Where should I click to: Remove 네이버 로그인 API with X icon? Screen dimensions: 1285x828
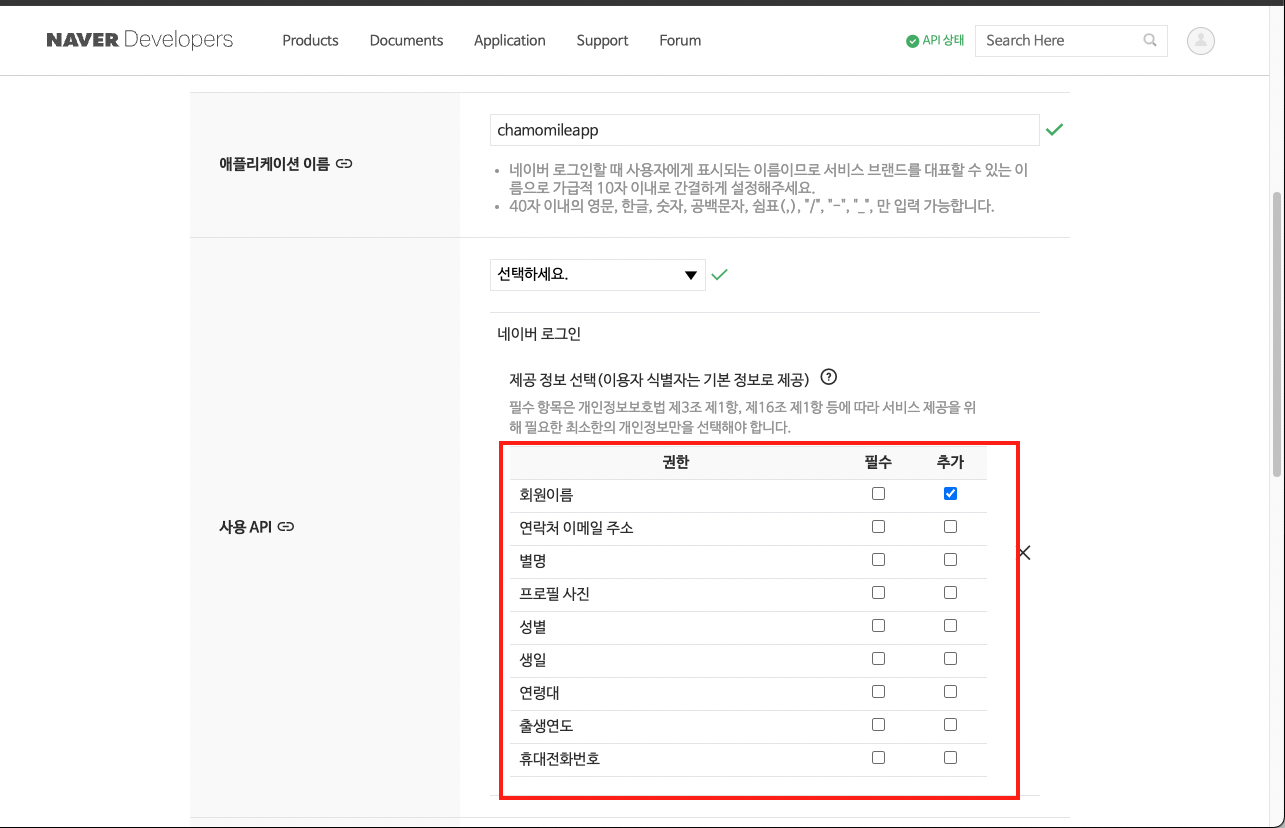[1024, 553]
